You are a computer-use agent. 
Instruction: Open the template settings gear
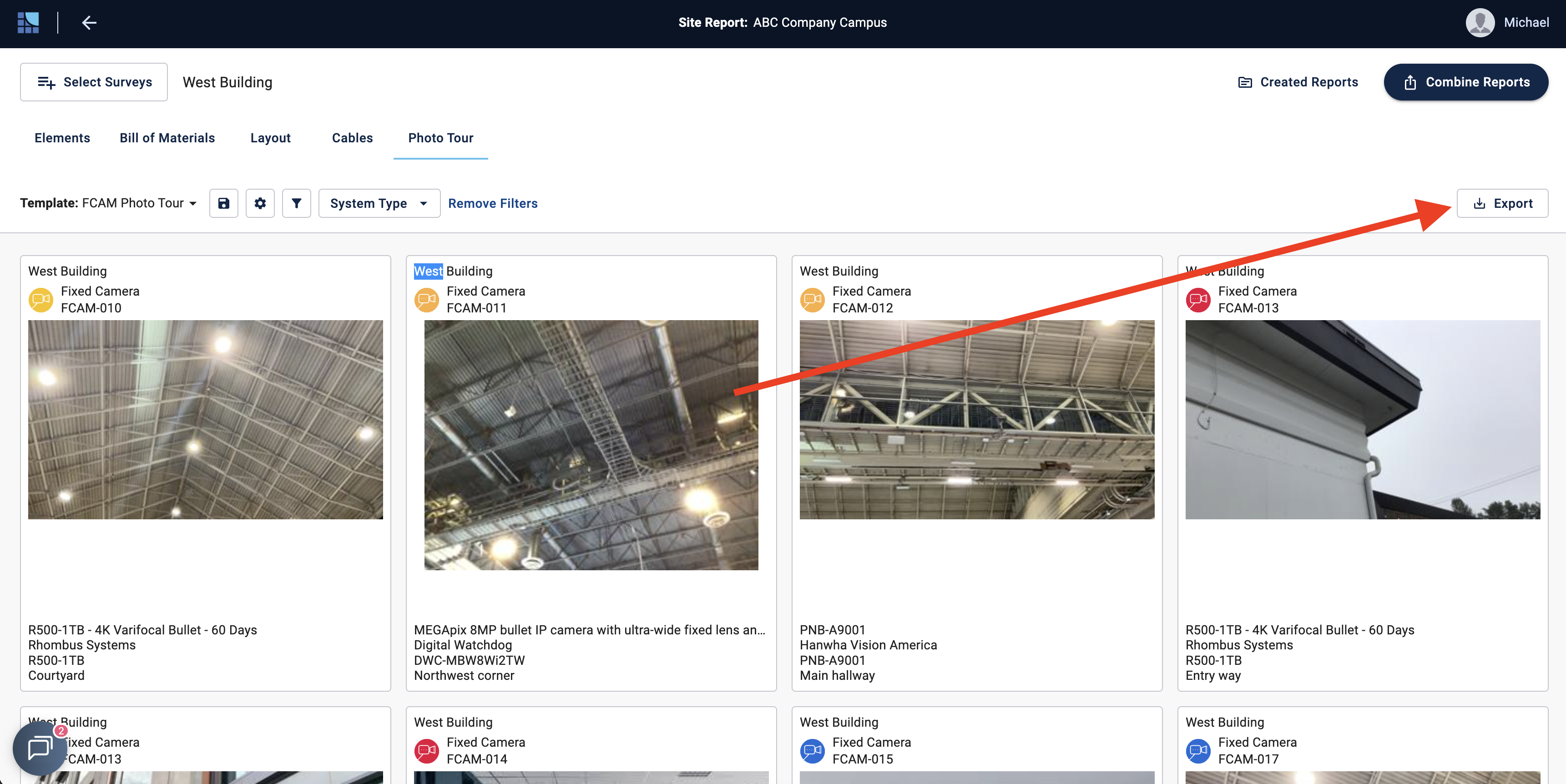click(260, 203)
